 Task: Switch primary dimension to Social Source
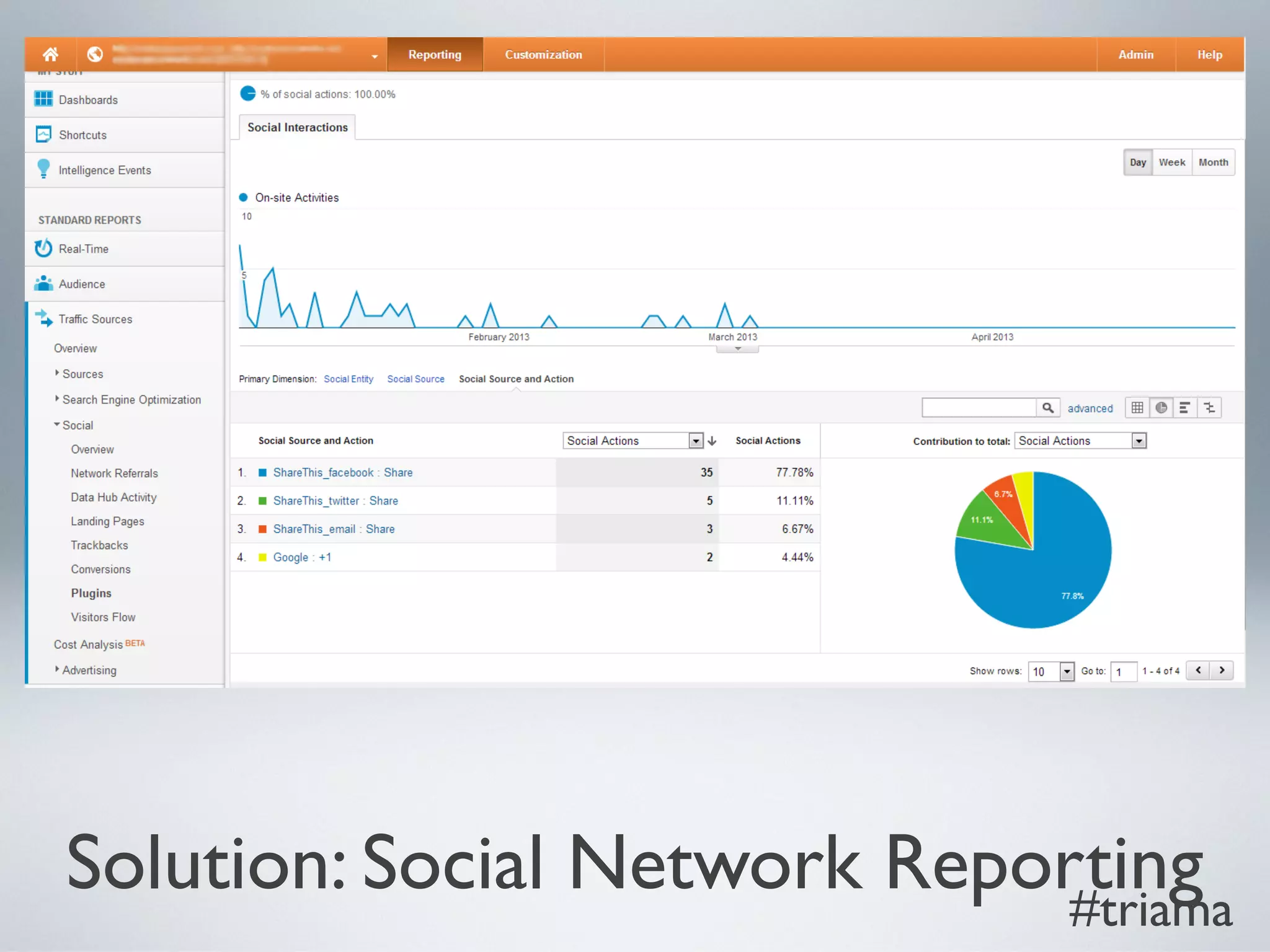[x=416, y=379]
